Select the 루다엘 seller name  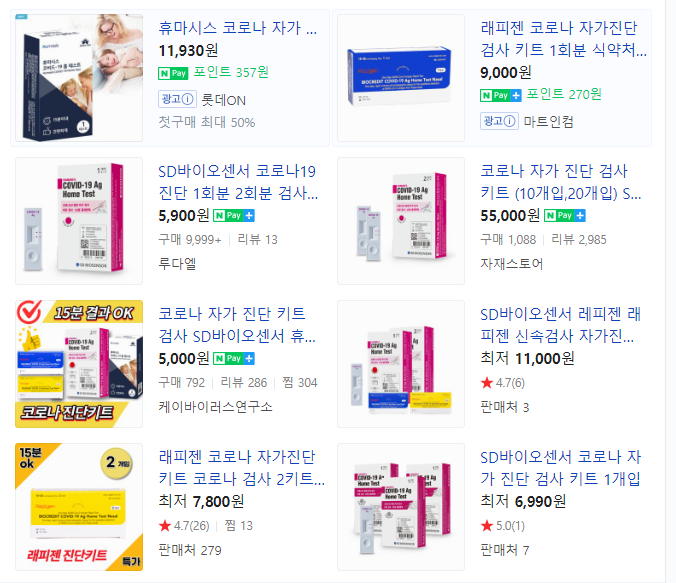pos(177,263)
